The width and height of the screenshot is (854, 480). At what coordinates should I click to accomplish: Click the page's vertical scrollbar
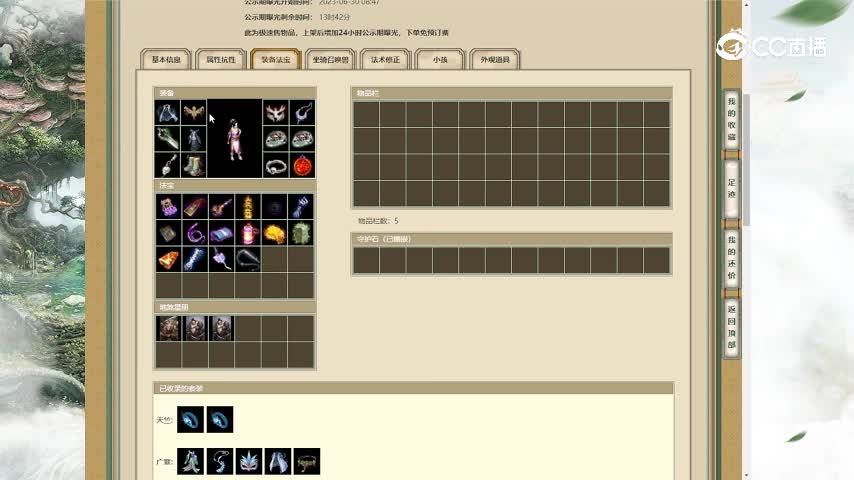[x=746, y=159]
